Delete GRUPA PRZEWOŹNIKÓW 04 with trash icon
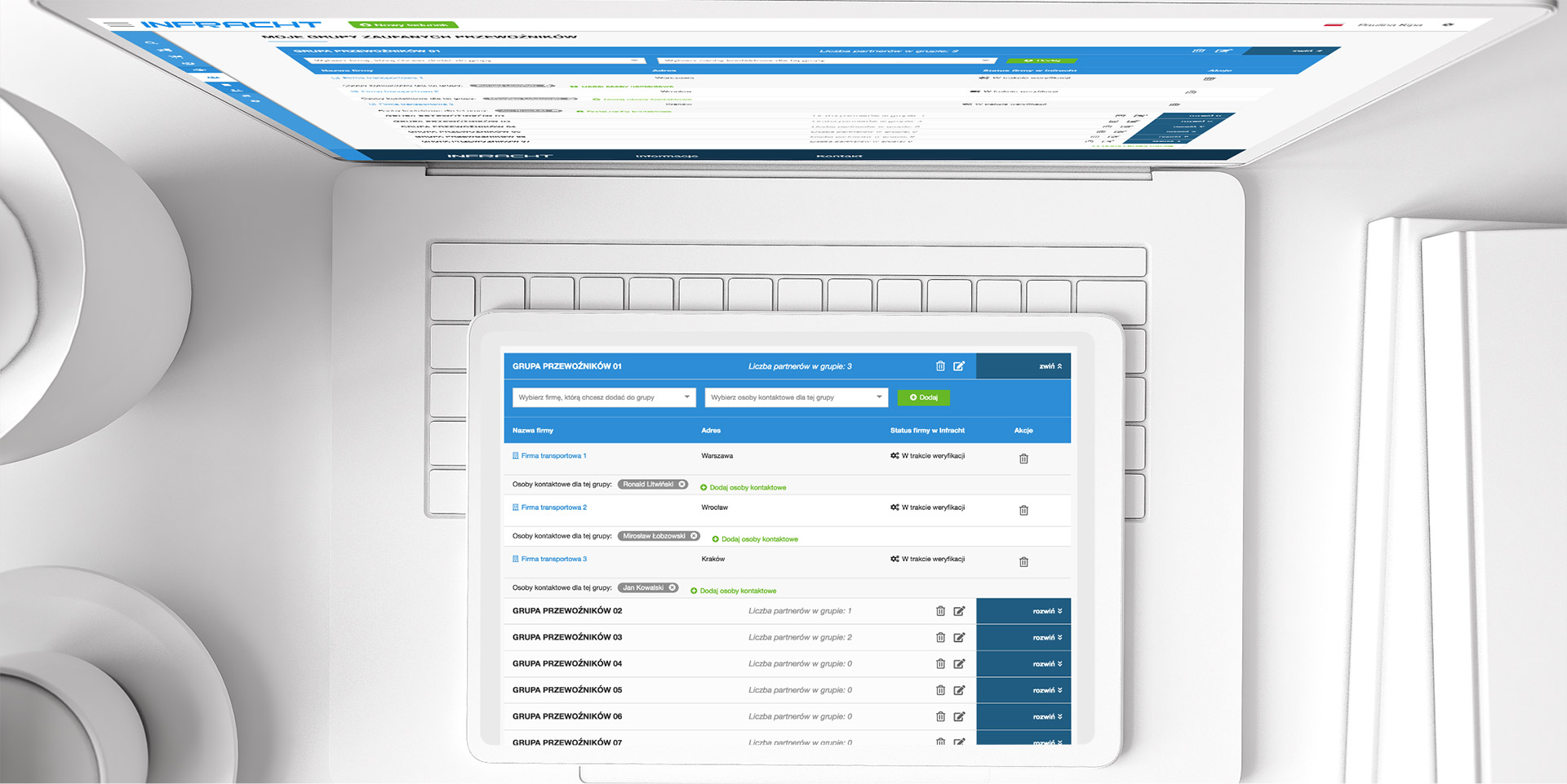The image size is (1567, 784). (940, 664)
